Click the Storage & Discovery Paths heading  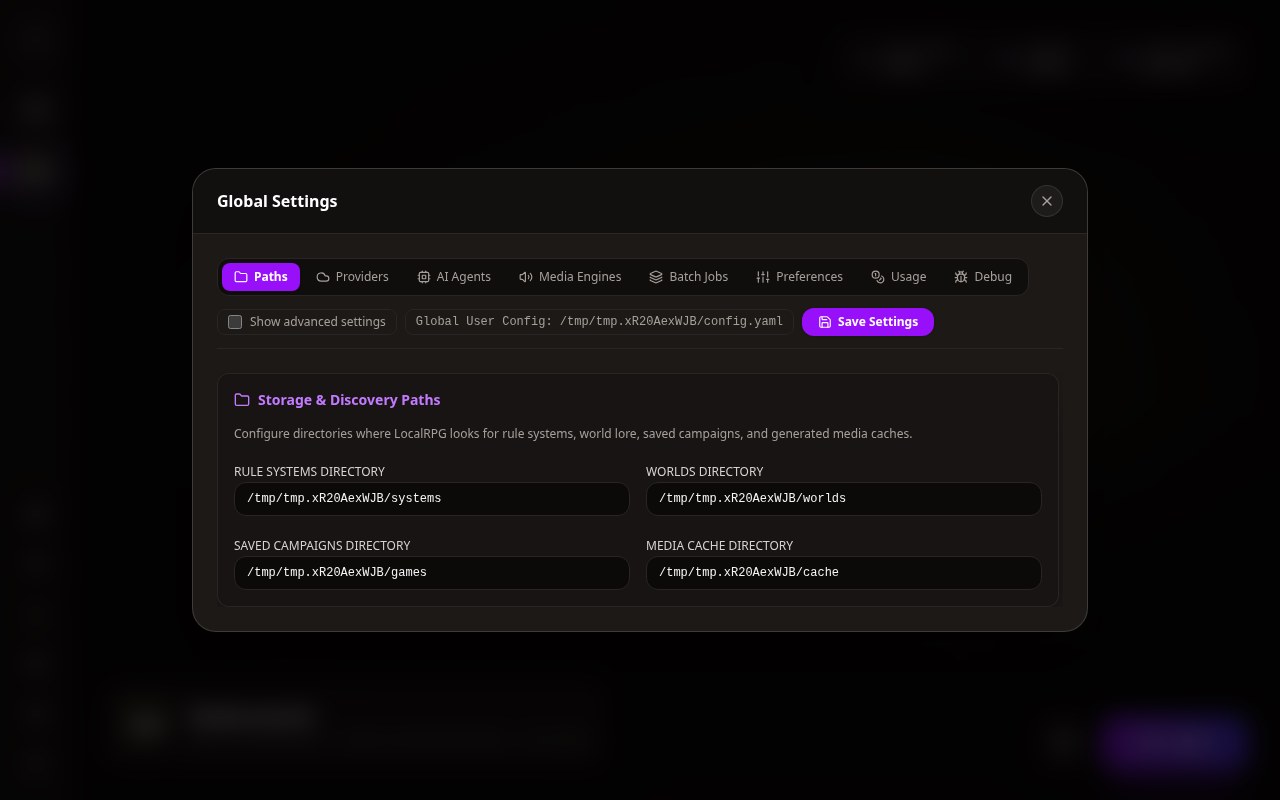(349, 400)
